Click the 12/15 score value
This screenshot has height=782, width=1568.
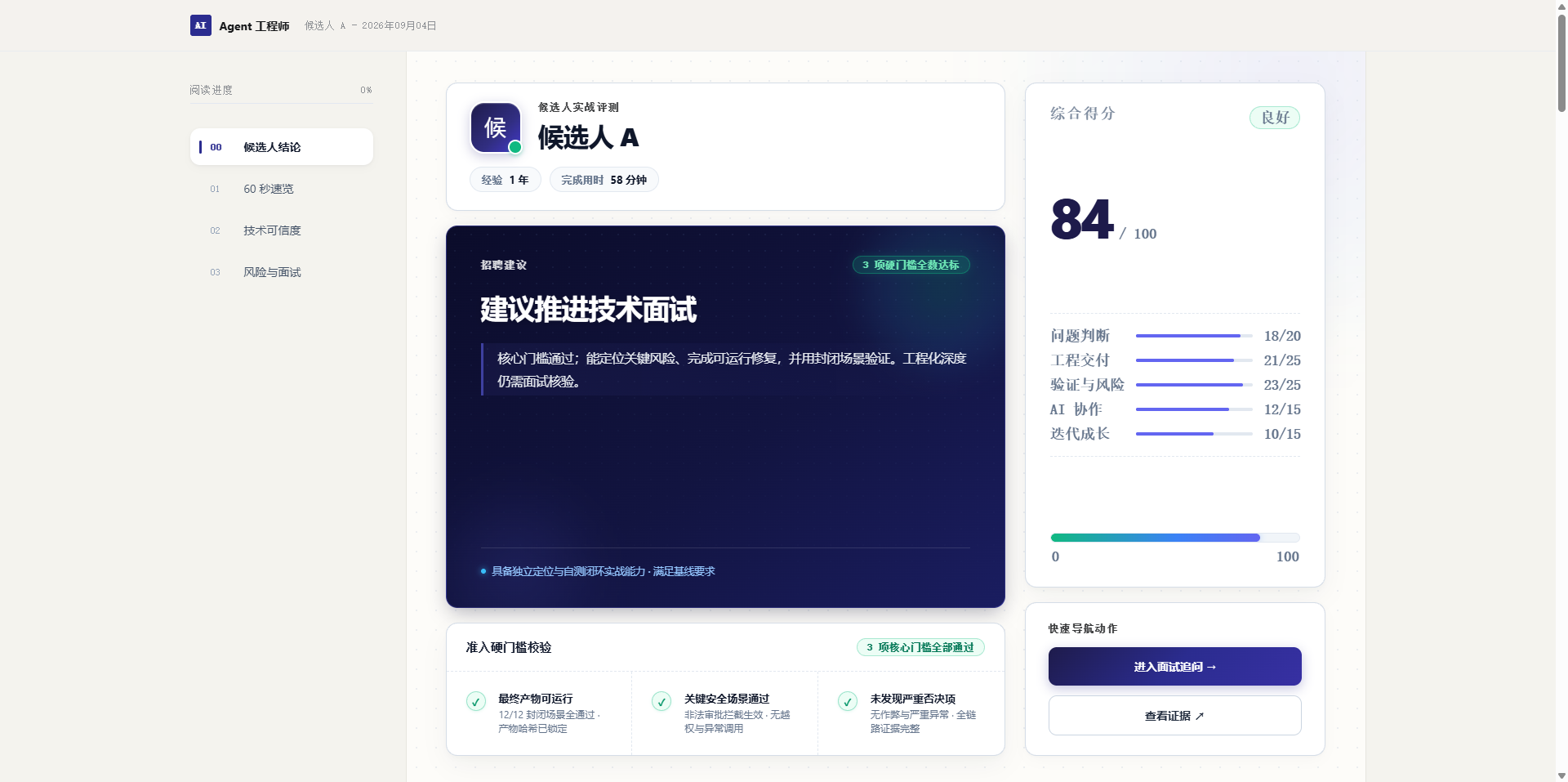click(x=1282, y=409)
